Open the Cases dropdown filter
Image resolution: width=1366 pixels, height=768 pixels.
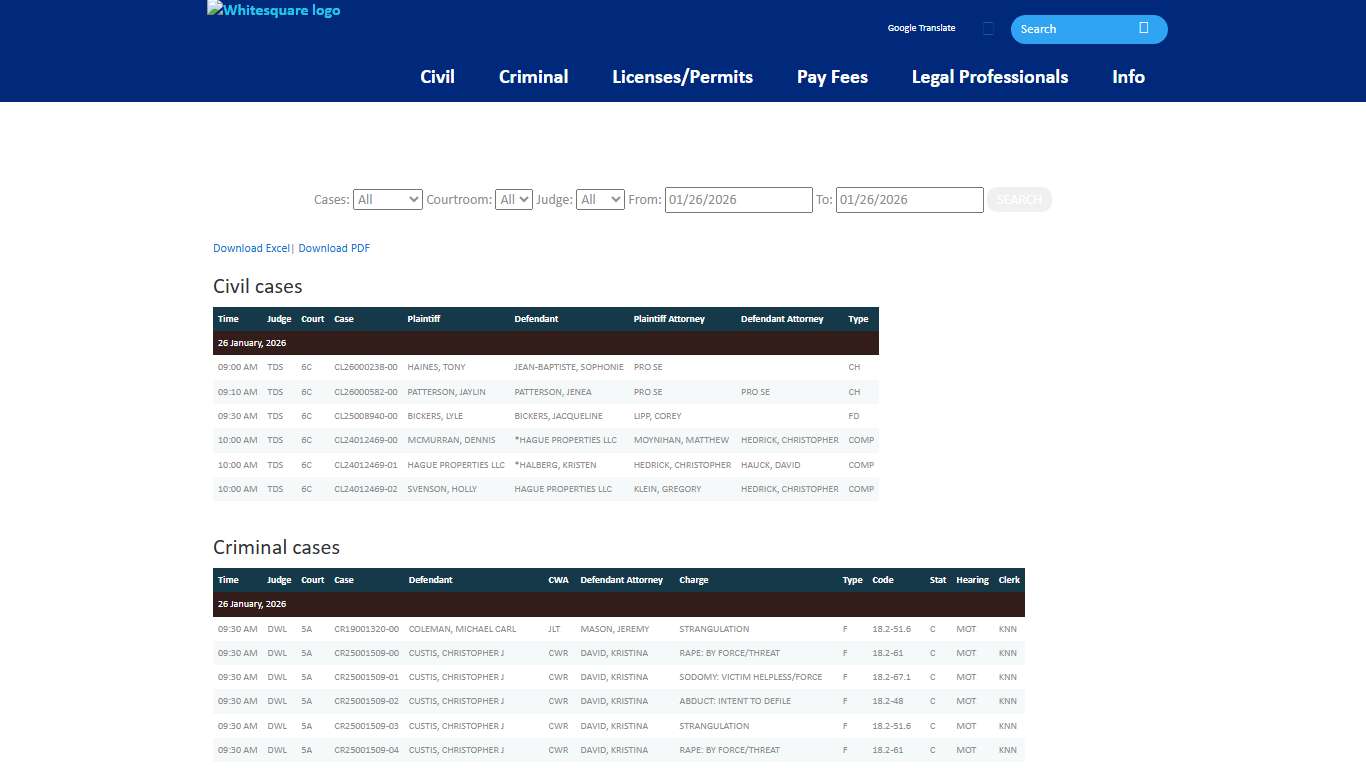[x=387, y=200]
